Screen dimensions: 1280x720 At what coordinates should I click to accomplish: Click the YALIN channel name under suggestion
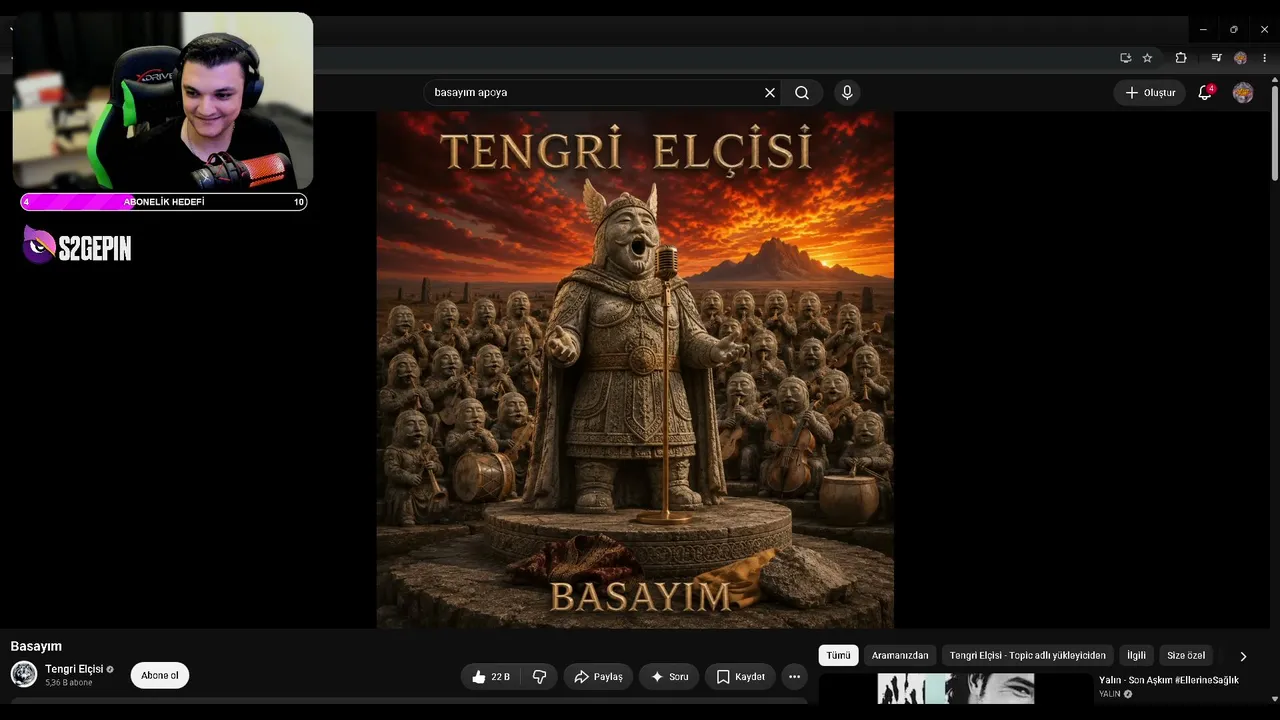1110,694
